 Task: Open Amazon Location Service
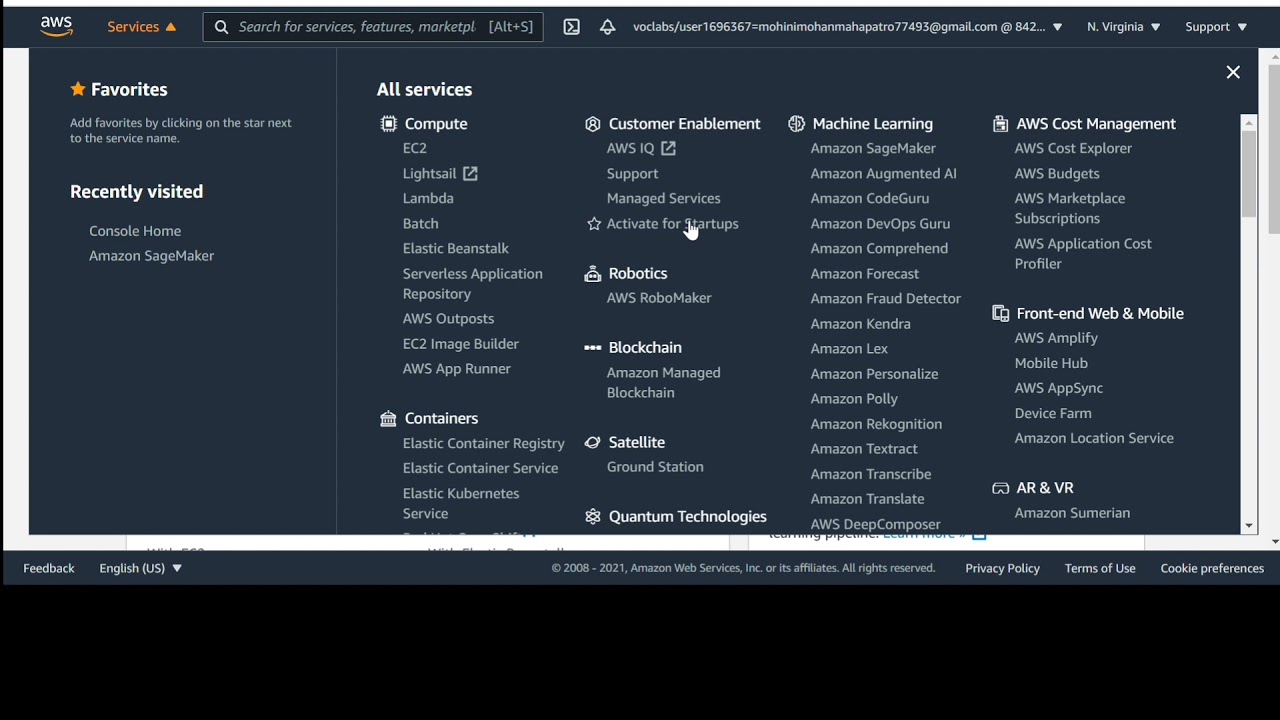tap(1094, 438)
